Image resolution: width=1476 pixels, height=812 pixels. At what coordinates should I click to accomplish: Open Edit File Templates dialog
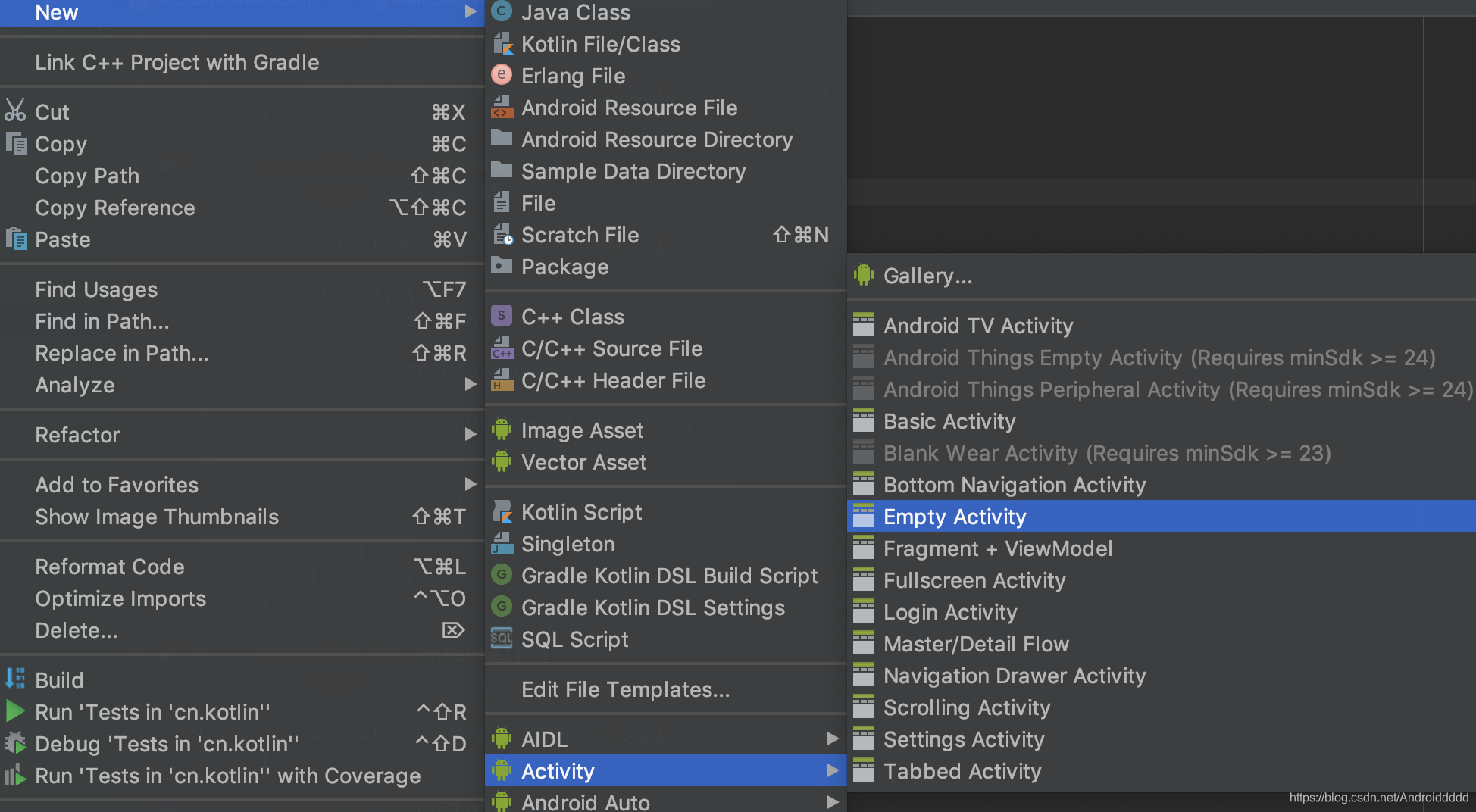coord(625,689)
